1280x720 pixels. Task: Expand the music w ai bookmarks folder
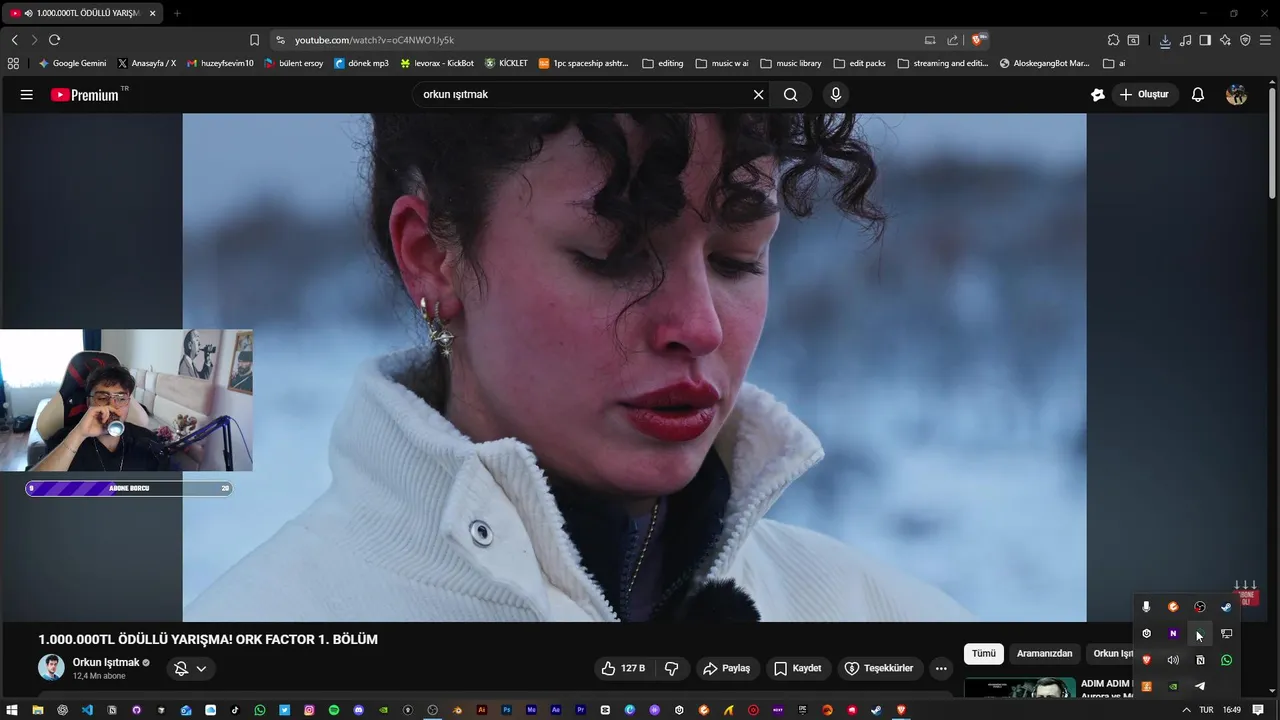[x=722, y=63]
